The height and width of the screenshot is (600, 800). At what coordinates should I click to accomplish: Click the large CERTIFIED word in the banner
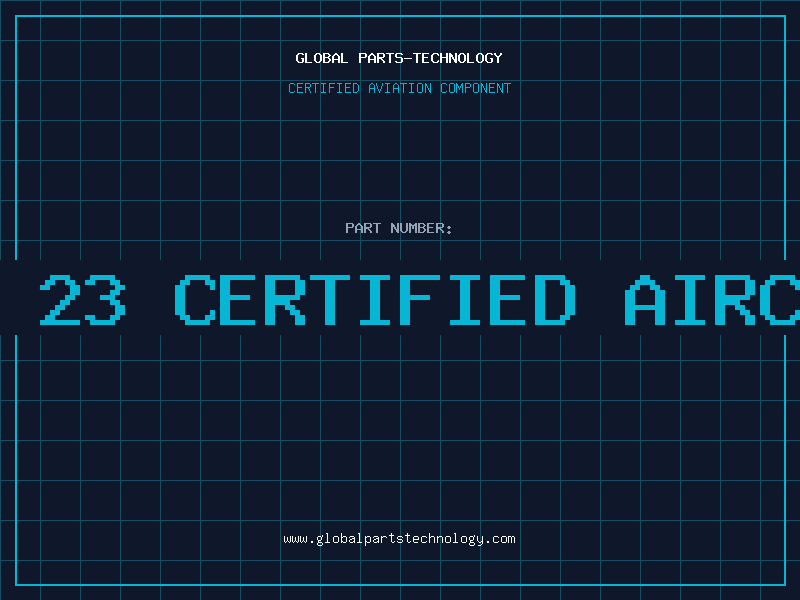(x=376, y=299)
